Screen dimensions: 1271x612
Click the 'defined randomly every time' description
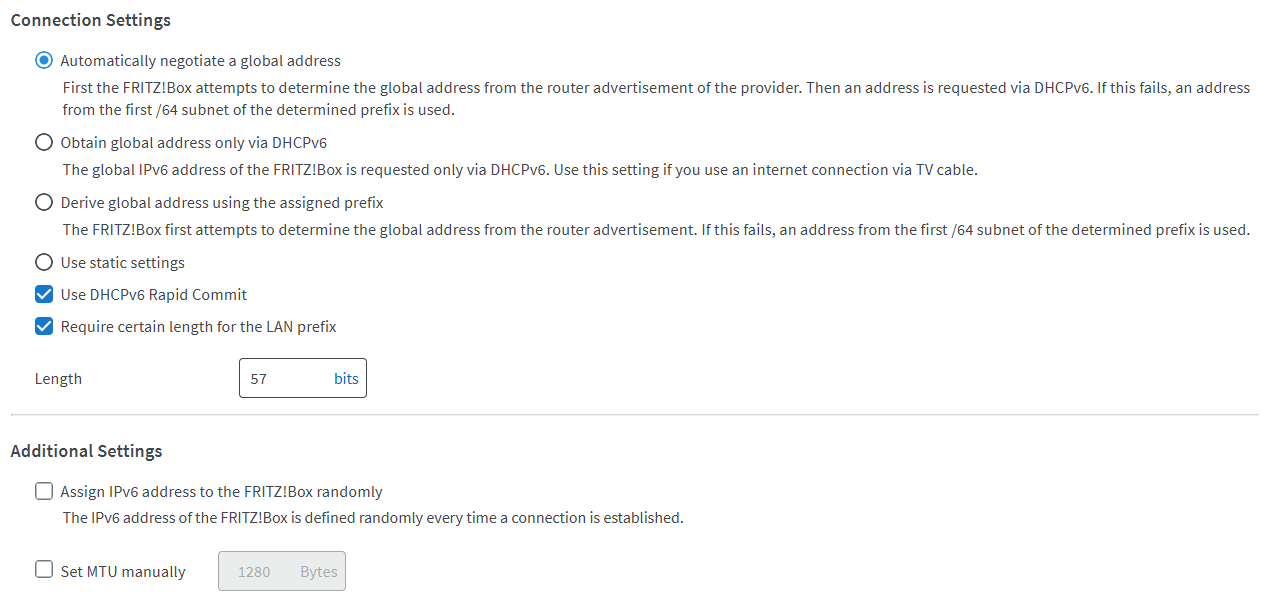(373, 518)
